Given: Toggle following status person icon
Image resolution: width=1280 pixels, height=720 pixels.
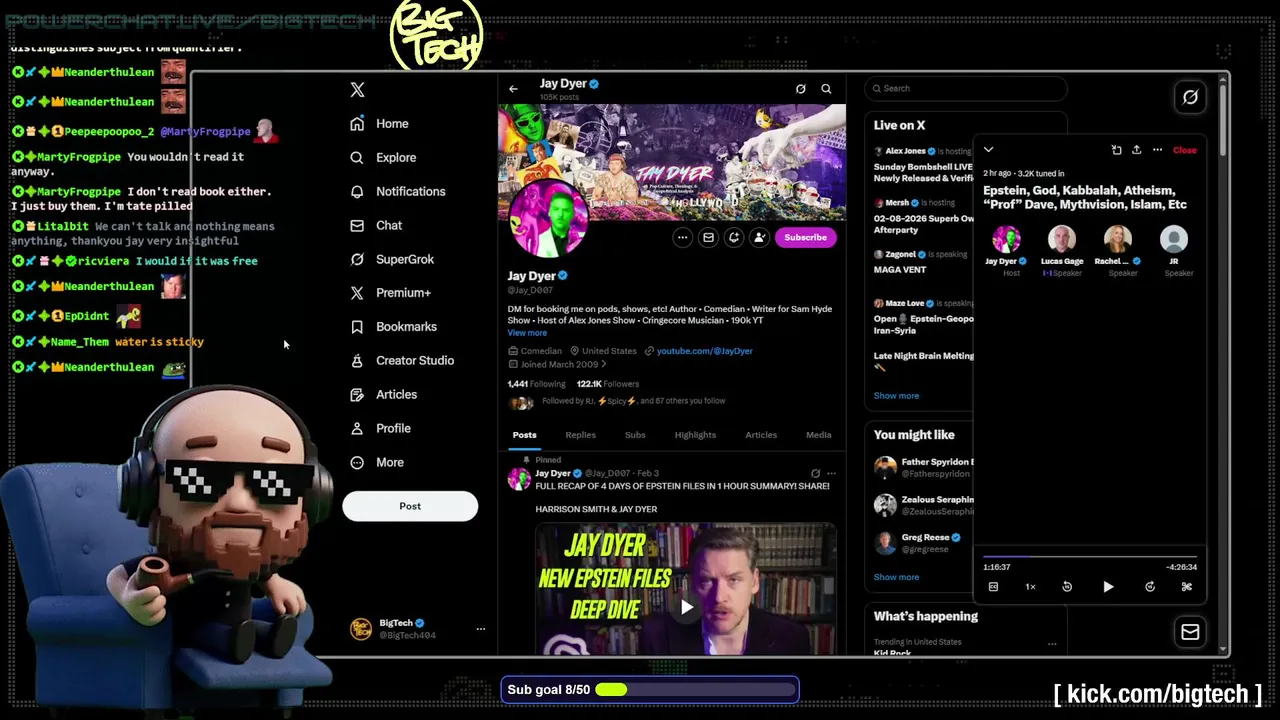Looking at the screenshot, I should (x=760, y=238).
